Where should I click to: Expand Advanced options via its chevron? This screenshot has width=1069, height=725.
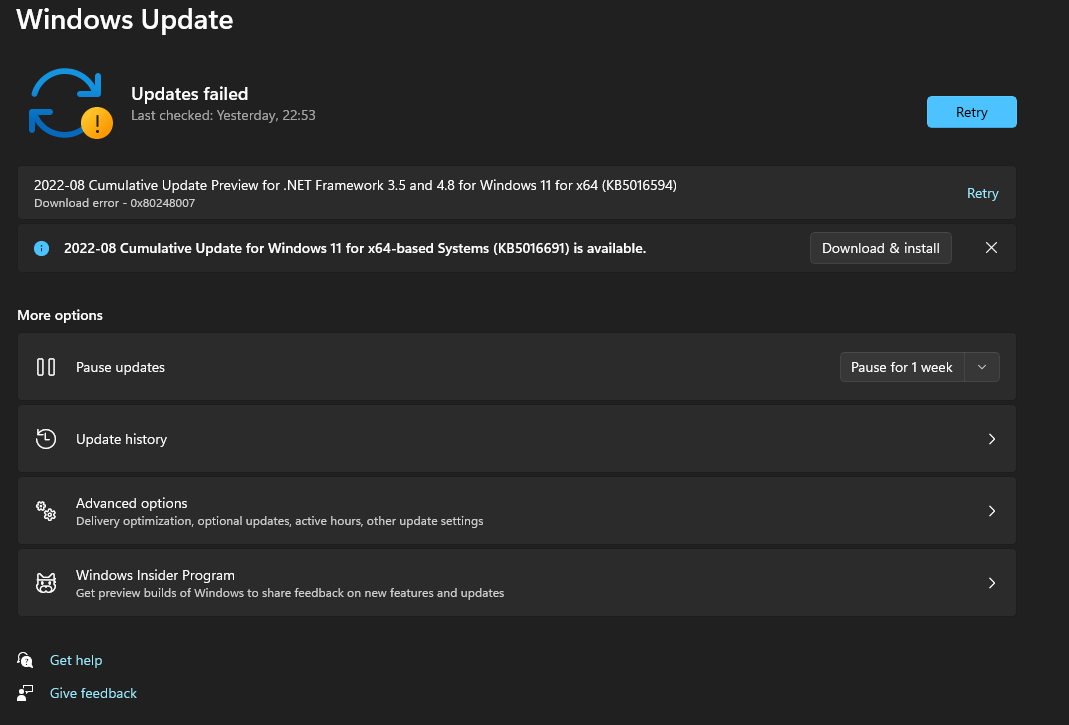tap(992, 511)
